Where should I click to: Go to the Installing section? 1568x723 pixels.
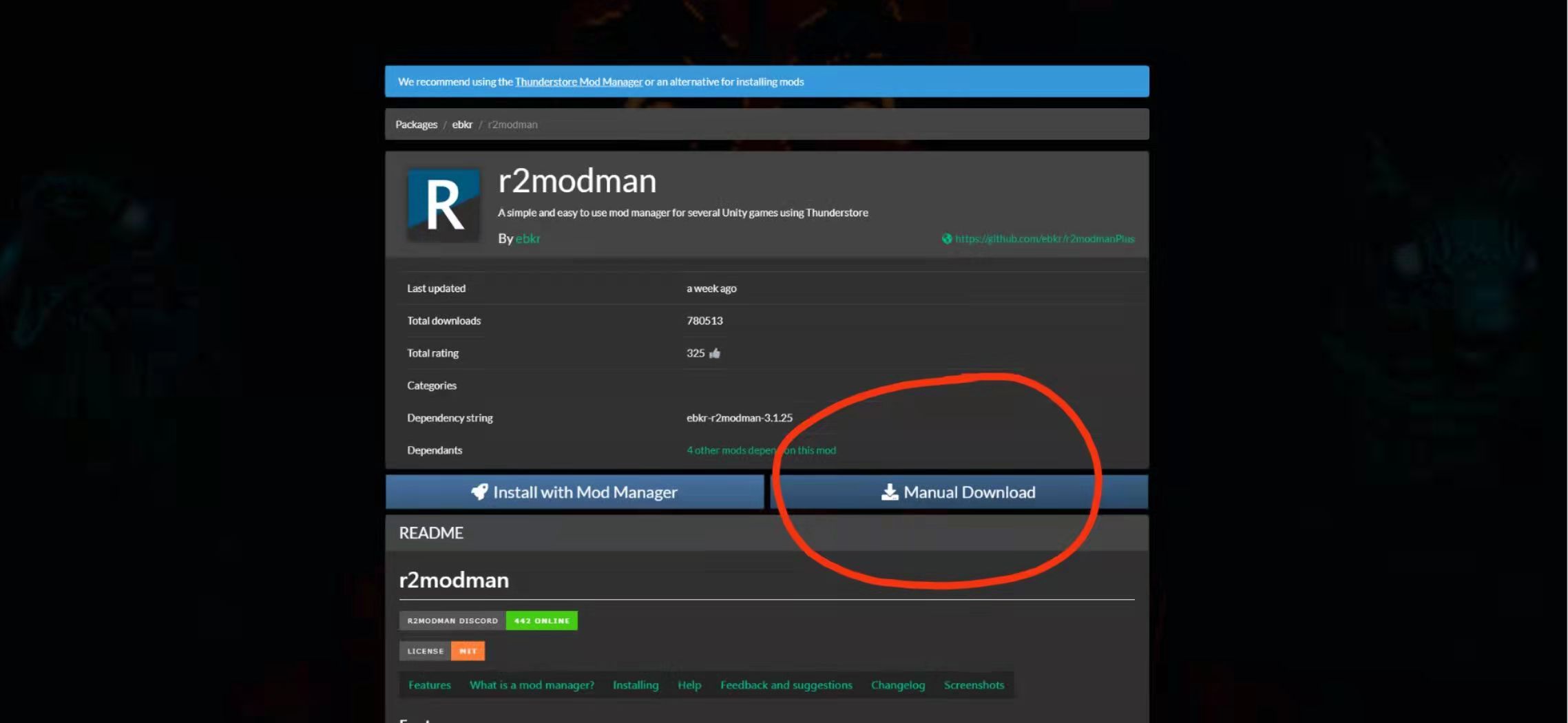coord(636,685)
